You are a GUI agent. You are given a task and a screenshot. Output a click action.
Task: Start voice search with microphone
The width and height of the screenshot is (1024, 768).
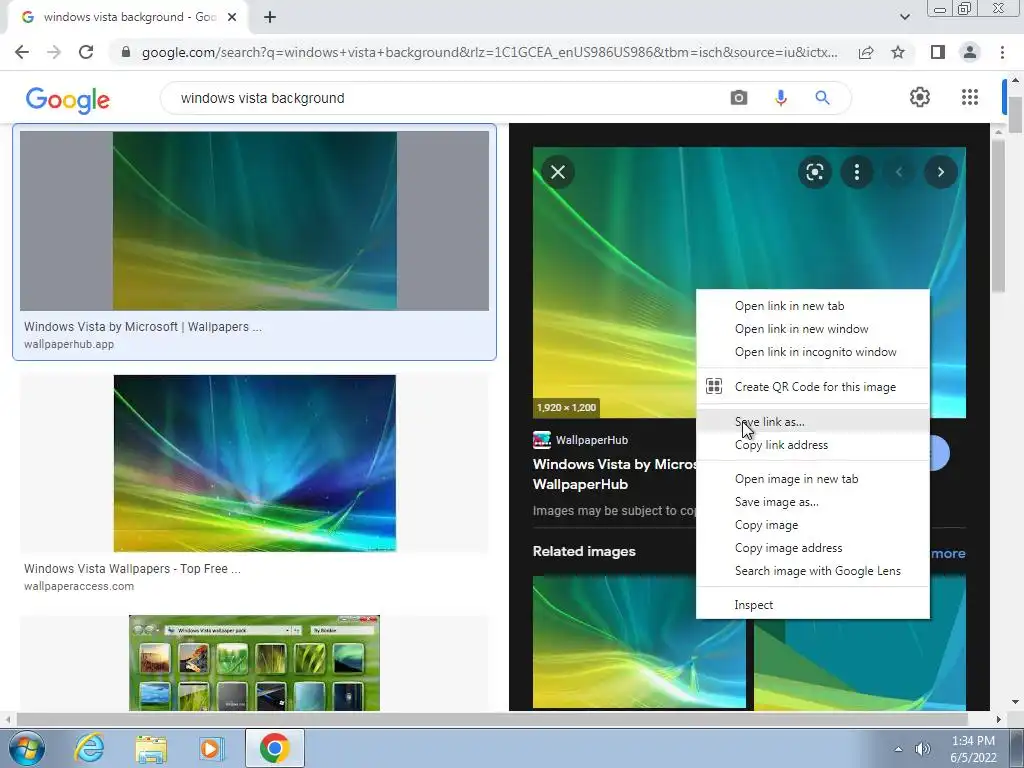(x=780, y=98)
